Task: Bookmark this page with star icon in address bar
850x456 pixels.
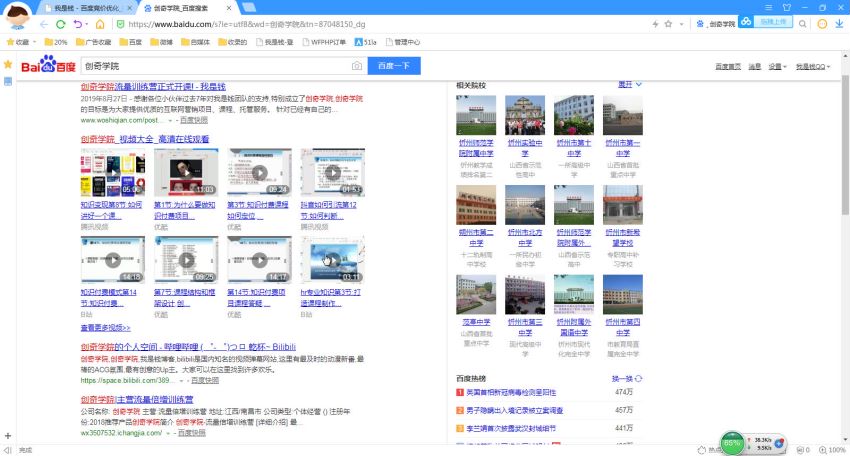Action: 668,24
